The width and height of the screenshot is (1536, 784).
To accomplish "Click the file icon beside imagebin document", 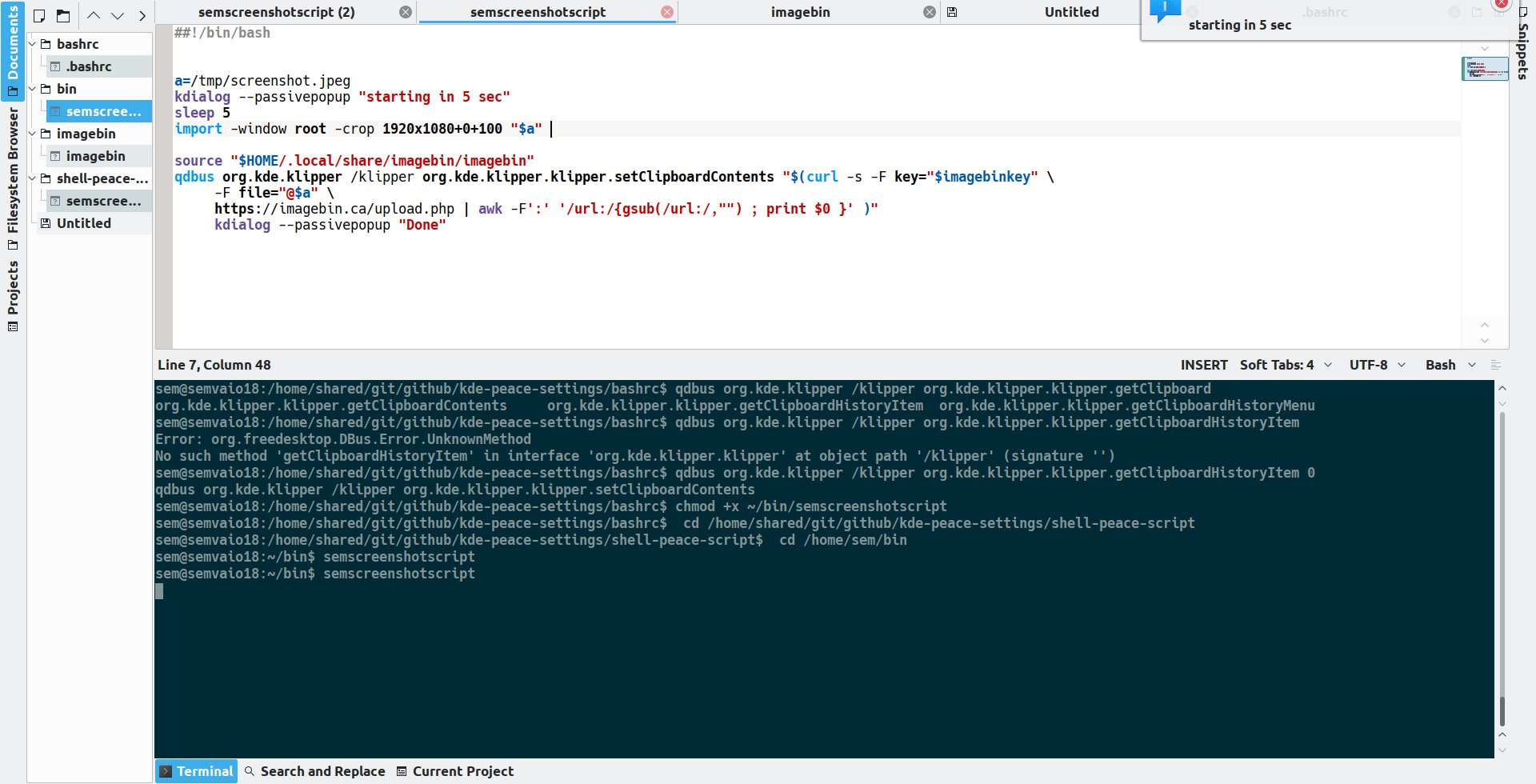I will tap(55, 156).
